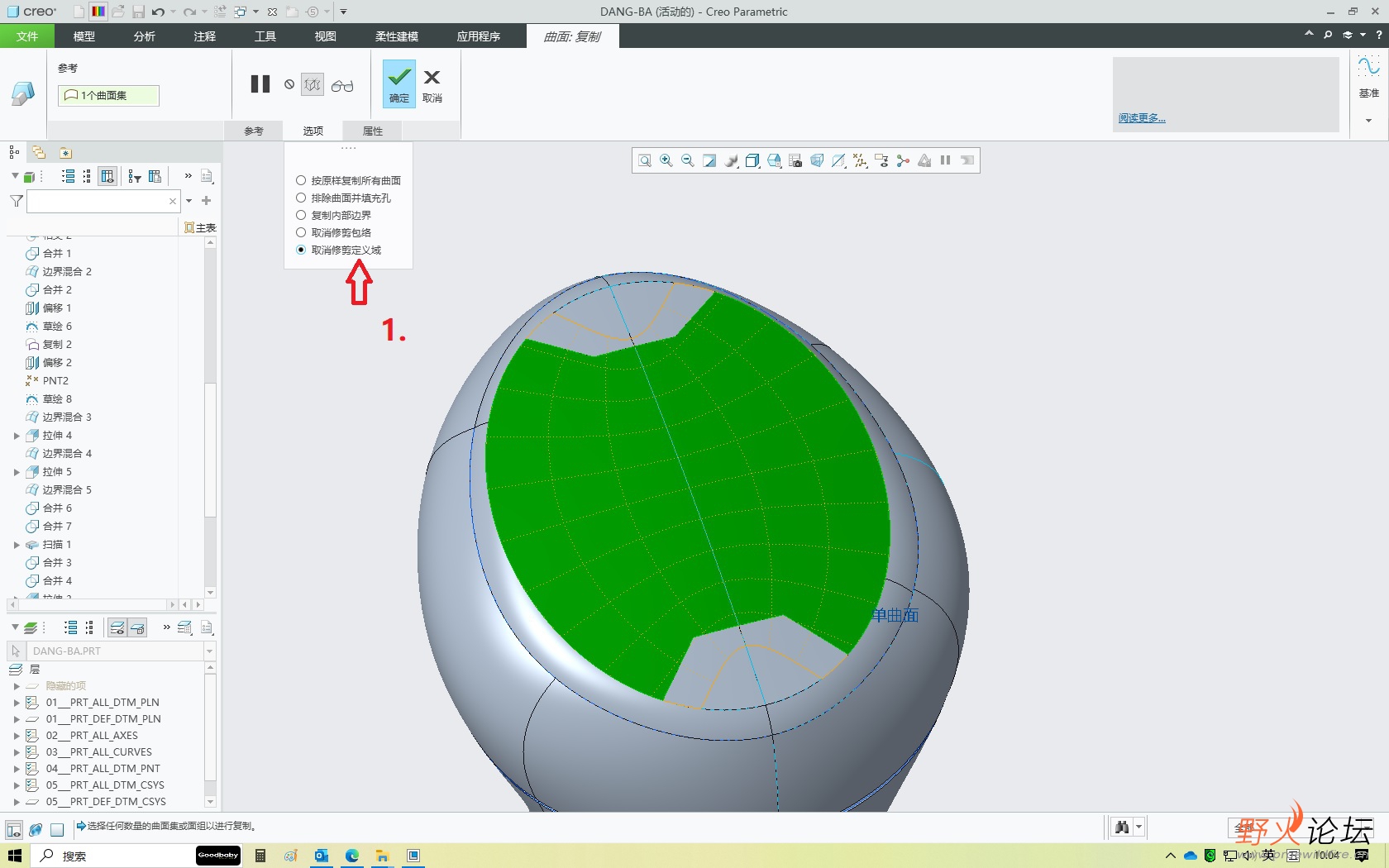Click the Repaint screen icon

point(709,161)
